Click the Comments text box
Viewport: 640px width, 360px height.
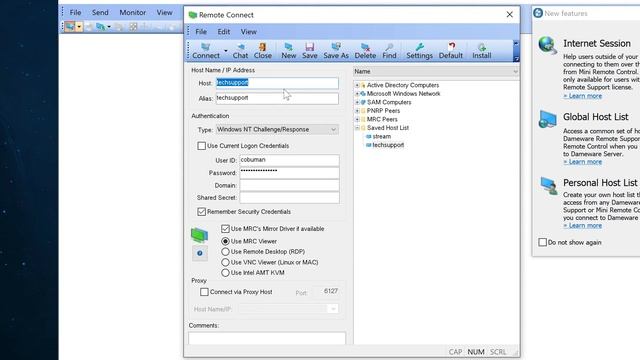point(267,338)
